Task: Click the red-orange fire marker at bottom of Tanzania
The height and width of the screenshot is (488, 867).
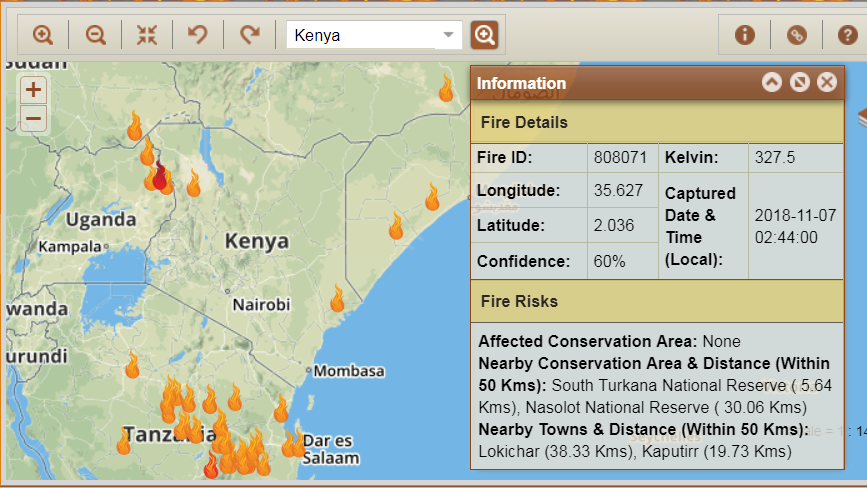Action: tap(211, 464)
